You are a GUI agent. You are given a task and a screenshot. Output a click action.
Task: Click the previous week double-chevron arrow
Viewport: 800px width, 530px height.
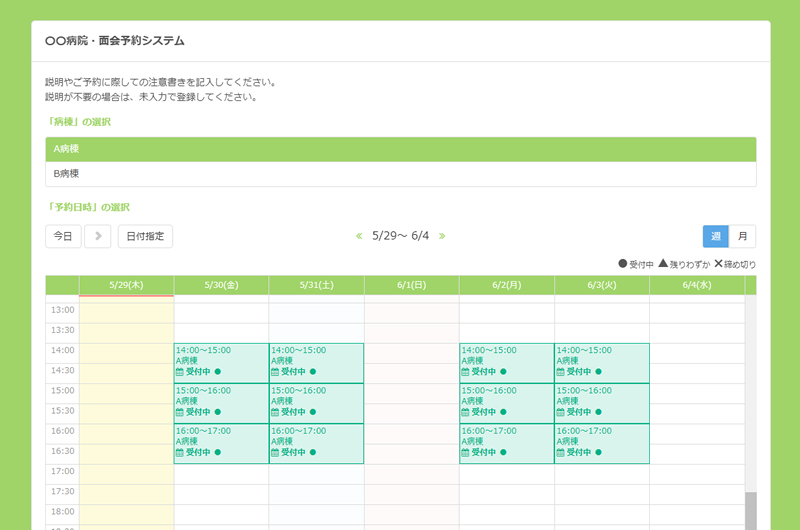pyautogui.click(x=359, y=236)
